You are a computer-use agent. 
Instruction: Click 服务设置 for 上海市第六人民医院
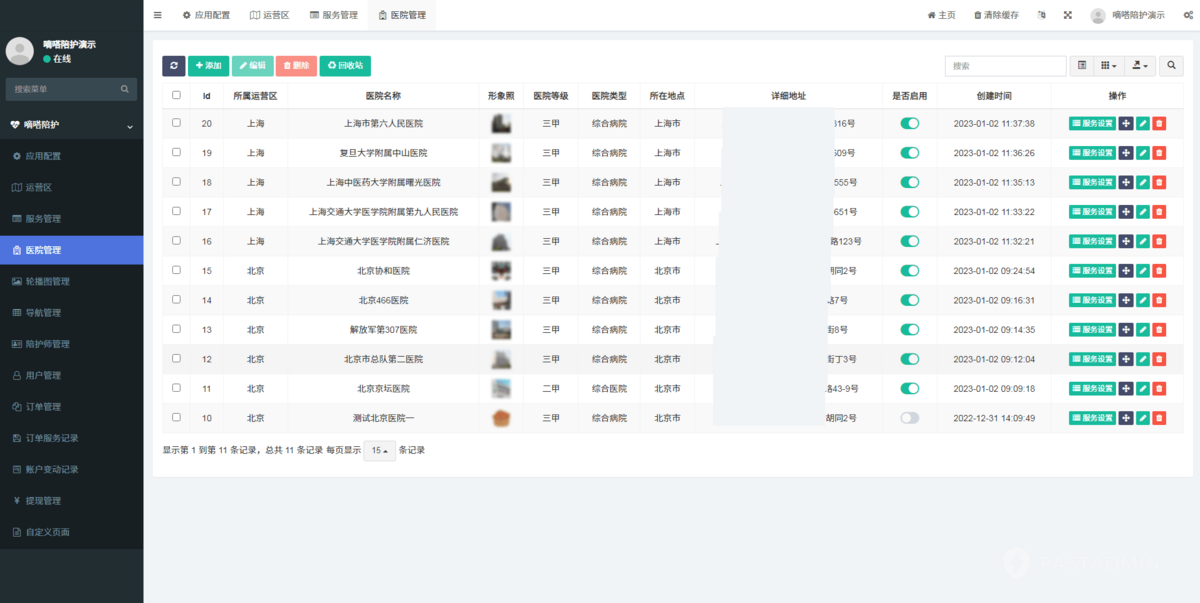(1092, 124)
